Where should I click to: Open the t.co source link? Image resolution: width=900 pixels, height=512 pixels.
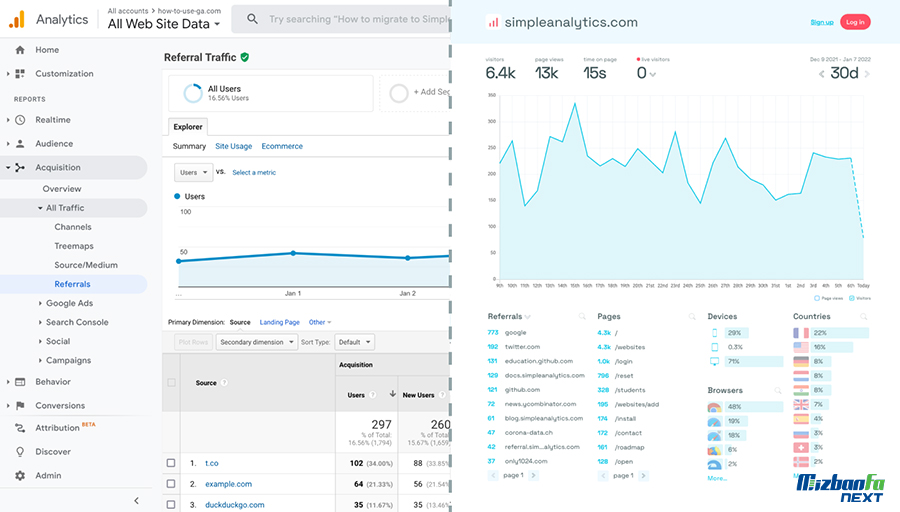[x=212, y=463]
